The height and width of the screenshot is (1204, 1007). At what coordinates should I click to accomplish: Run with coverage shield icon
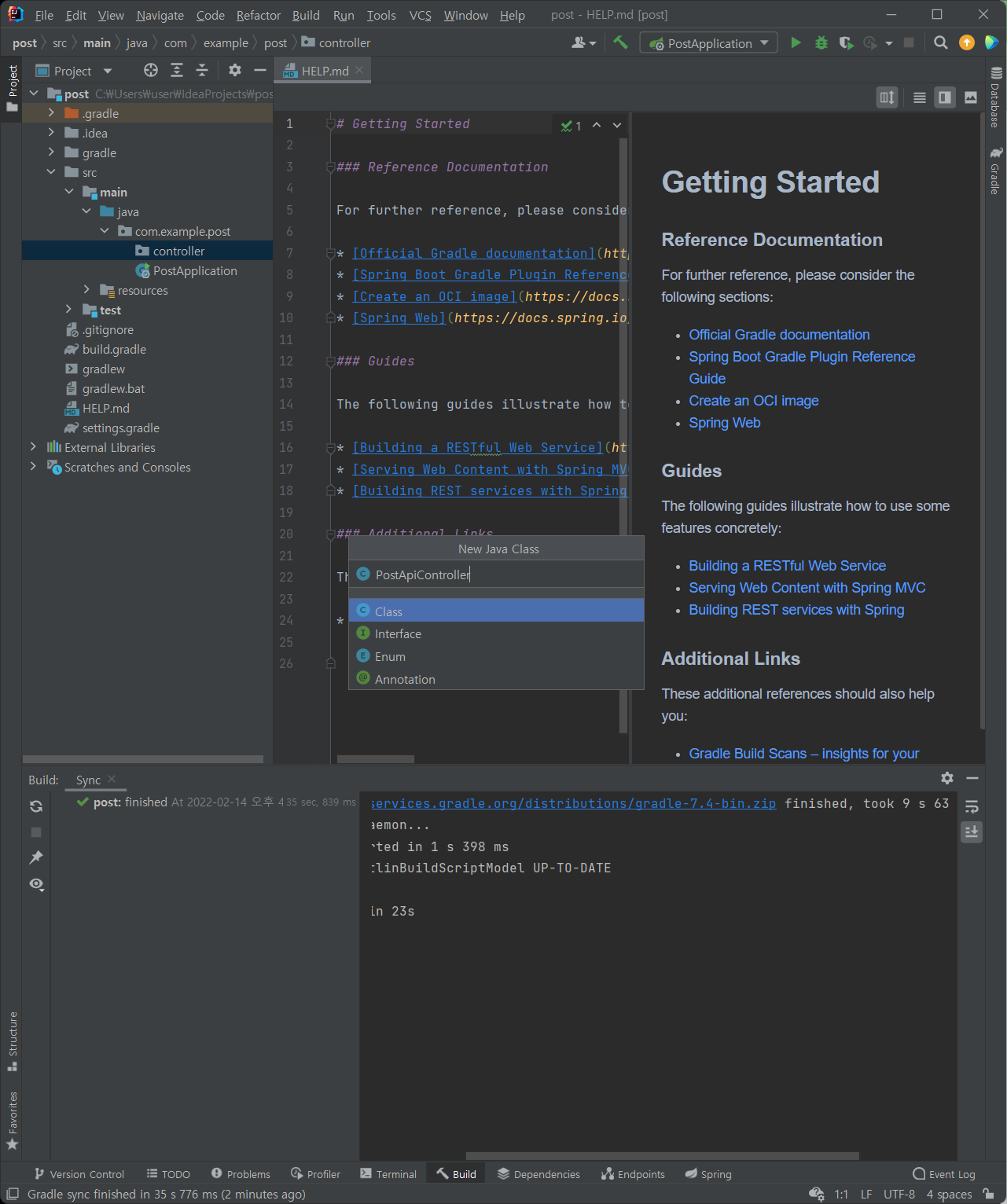[x=846, y=43]
